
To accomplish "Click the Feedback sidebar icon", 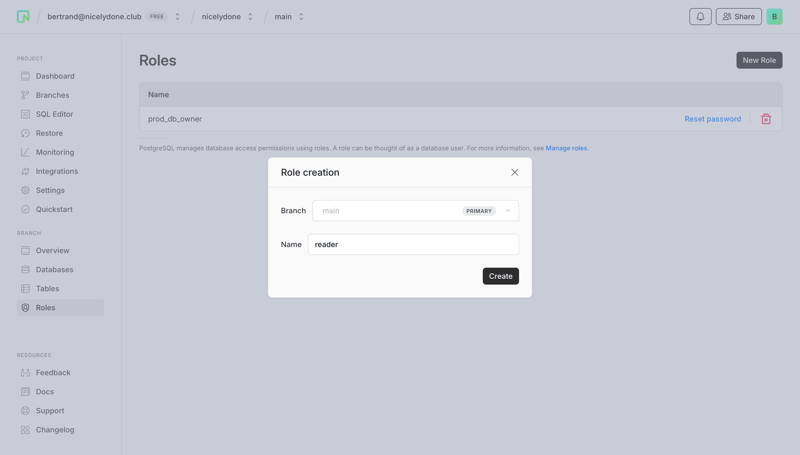I will pos(25,373).
